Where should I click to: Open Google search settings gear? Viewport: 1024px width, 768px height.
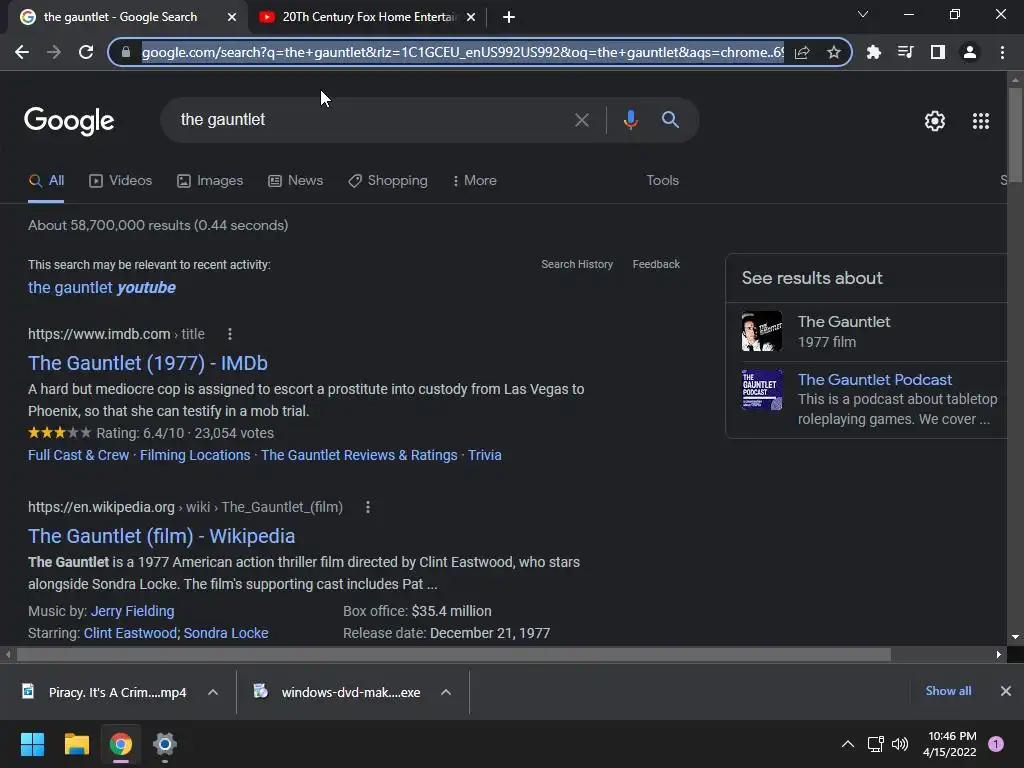pyautogui.click(x=935, y=121)
